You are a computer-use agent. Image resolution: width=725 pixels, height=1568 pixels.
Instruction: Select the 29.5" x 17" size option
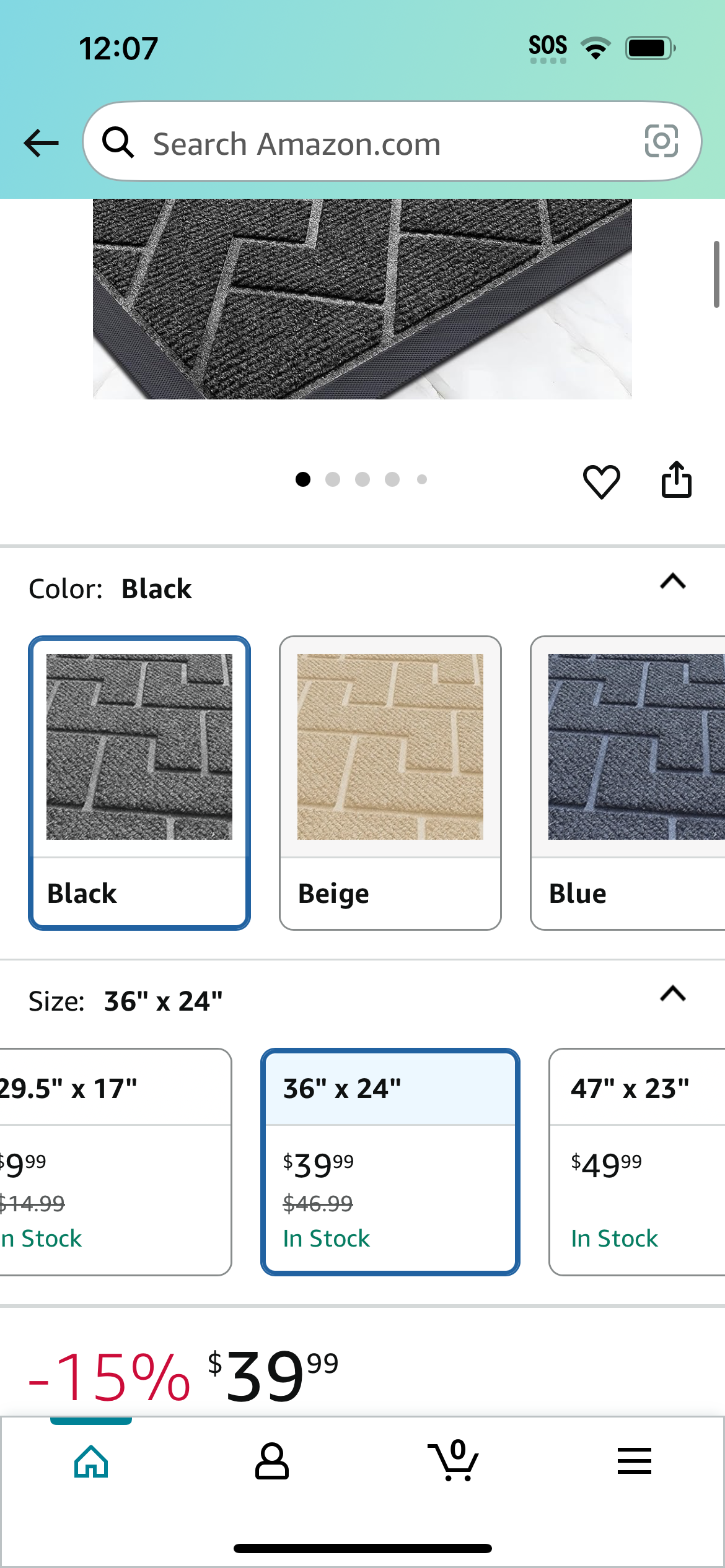115,1162
